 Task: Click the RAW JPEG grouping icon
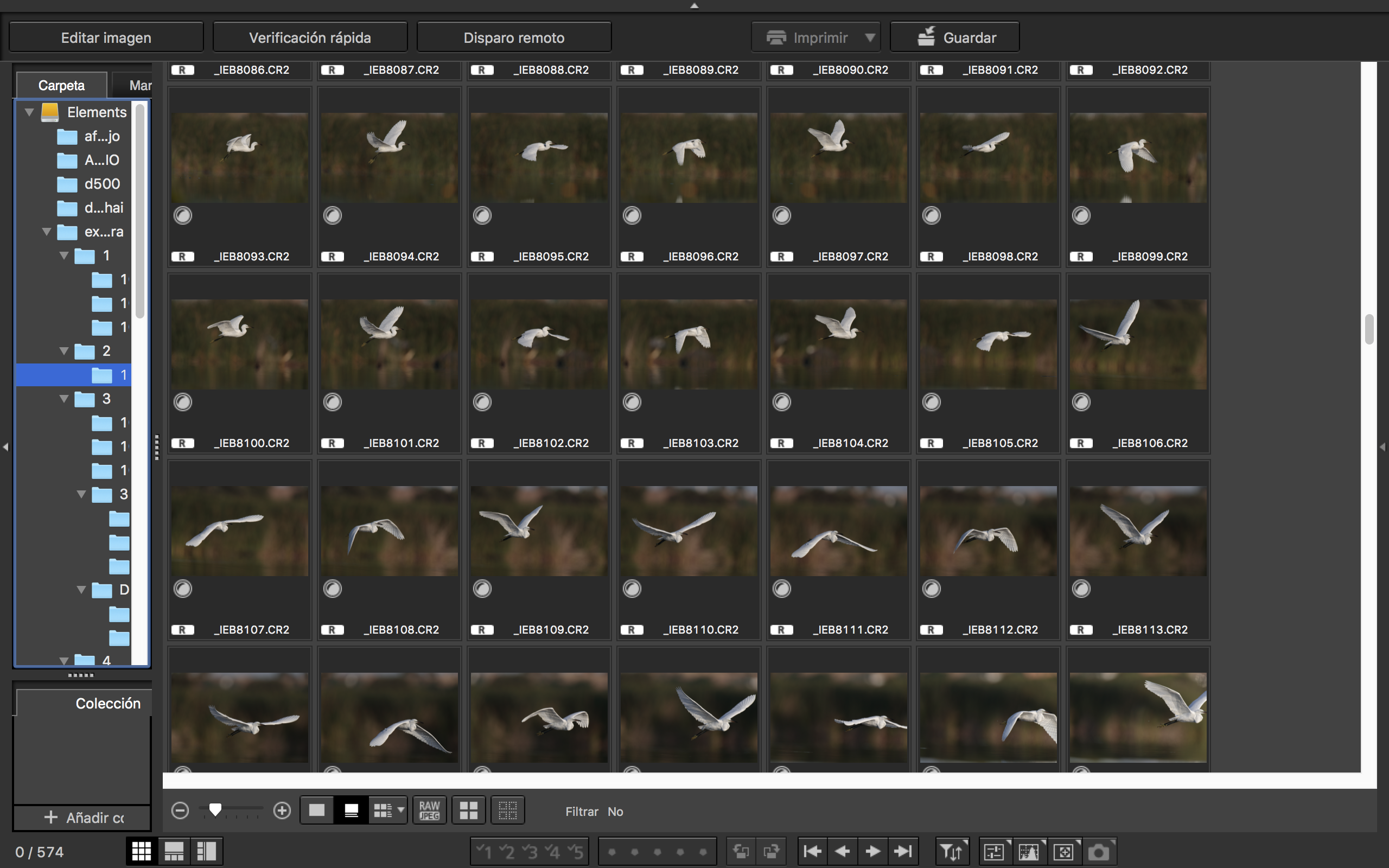pos(429,810)
